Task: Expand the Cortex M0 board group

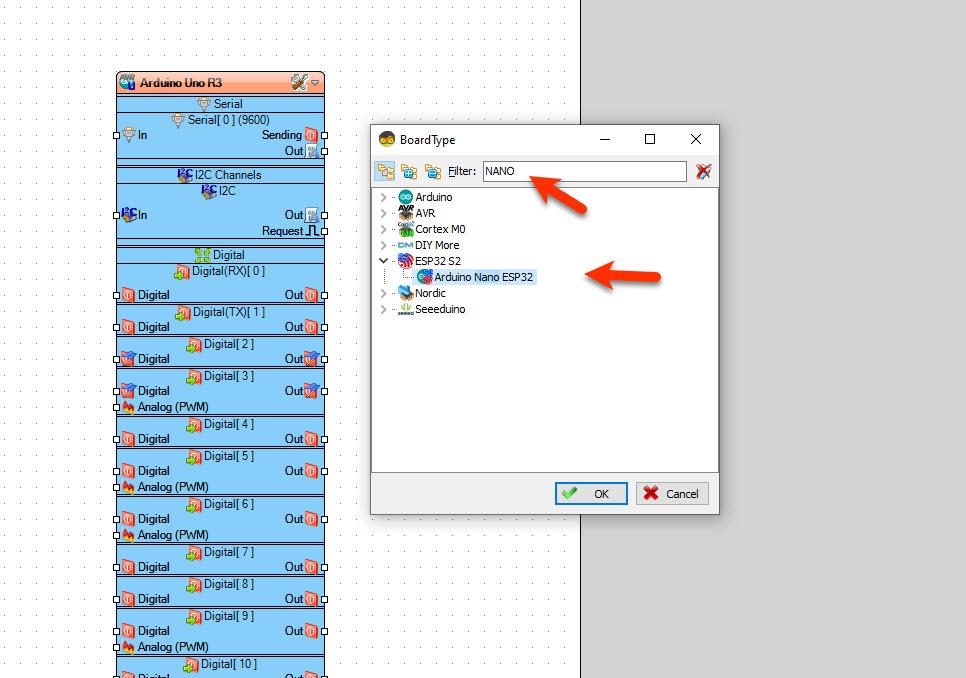Action: (383, 229)
